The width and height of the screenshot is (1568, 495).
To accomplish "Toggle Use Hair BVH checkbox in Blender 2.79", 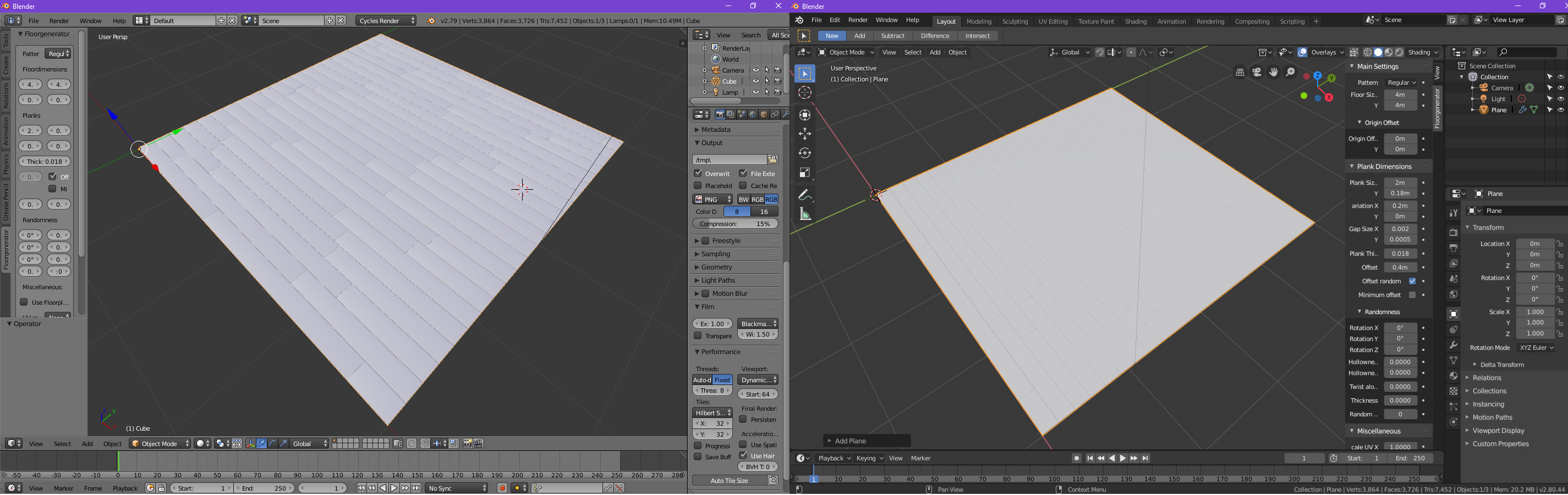I will tap(743, 455).
